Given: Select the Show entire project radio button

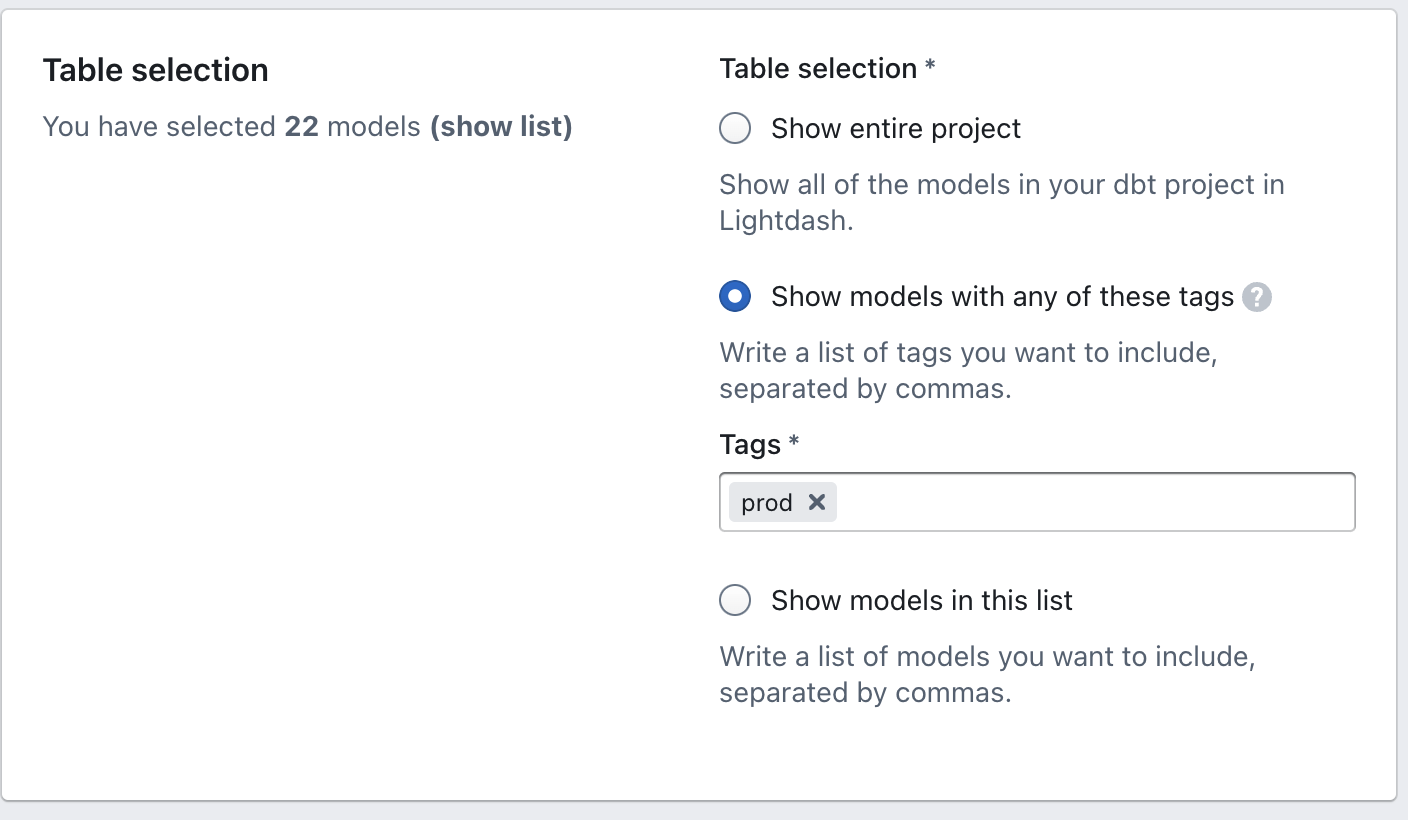Looking at the screenshot, I should [735, 129].
